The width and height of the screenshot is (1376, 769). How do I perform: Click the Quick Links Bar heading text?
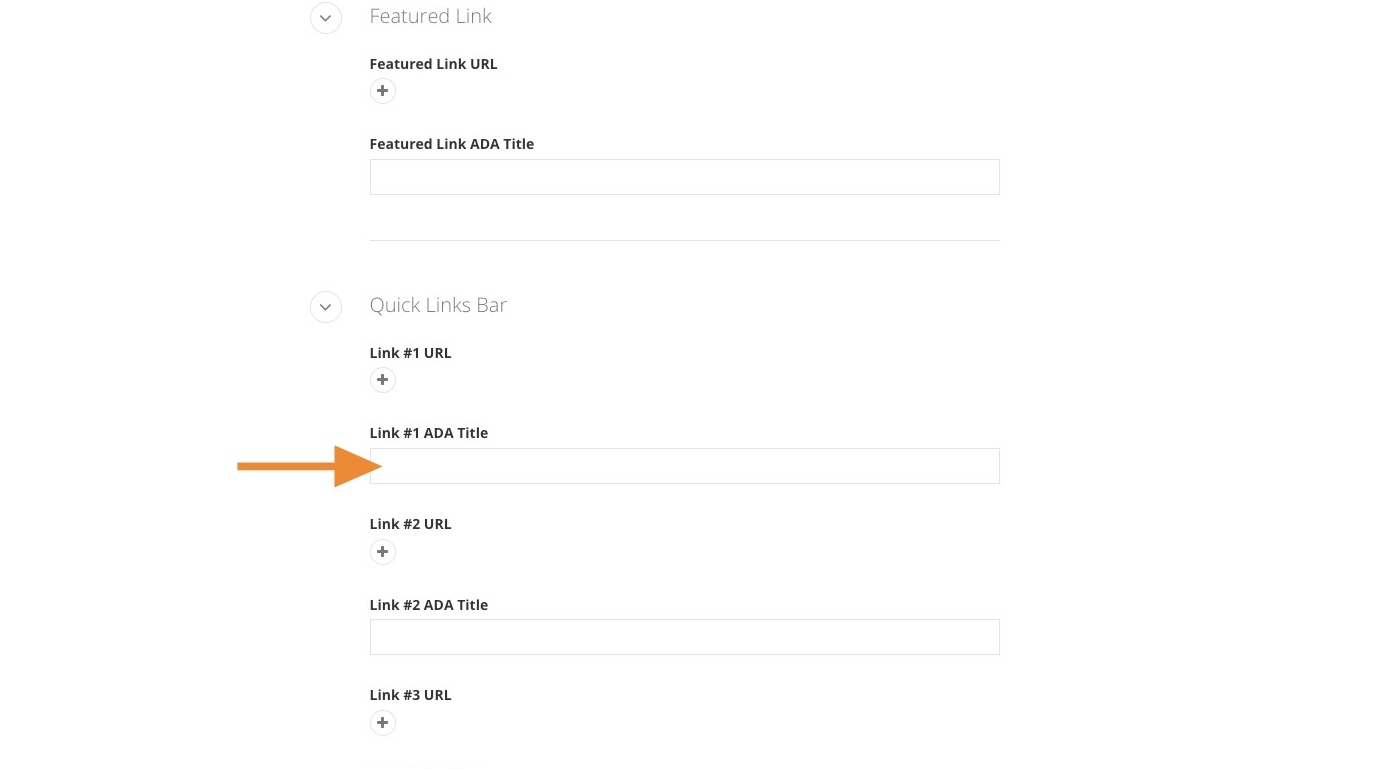pyautogui.click(x=438, y=305)
